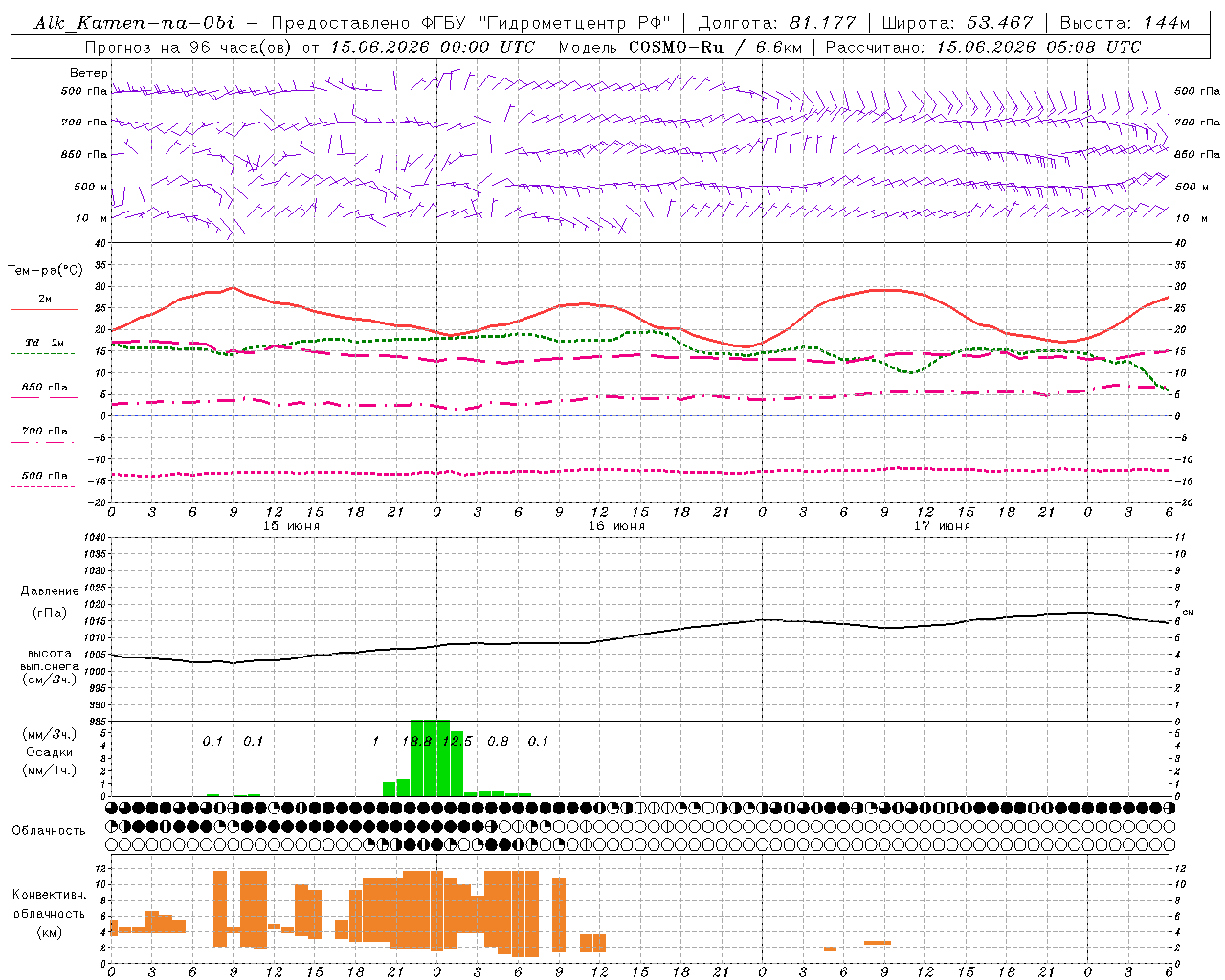This screenshot has width=1225, height=980.
Task: Click the Ветер wind panel label
Action: (x=88, y=73)
